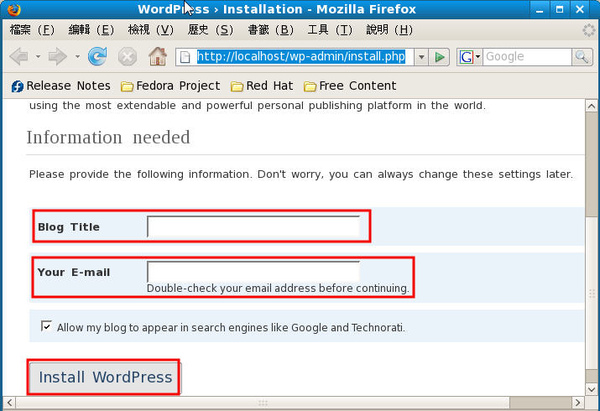This screenshot has height=411, width=600.
Task: Click the page icon in the URL bar
Action: [185, 57]
